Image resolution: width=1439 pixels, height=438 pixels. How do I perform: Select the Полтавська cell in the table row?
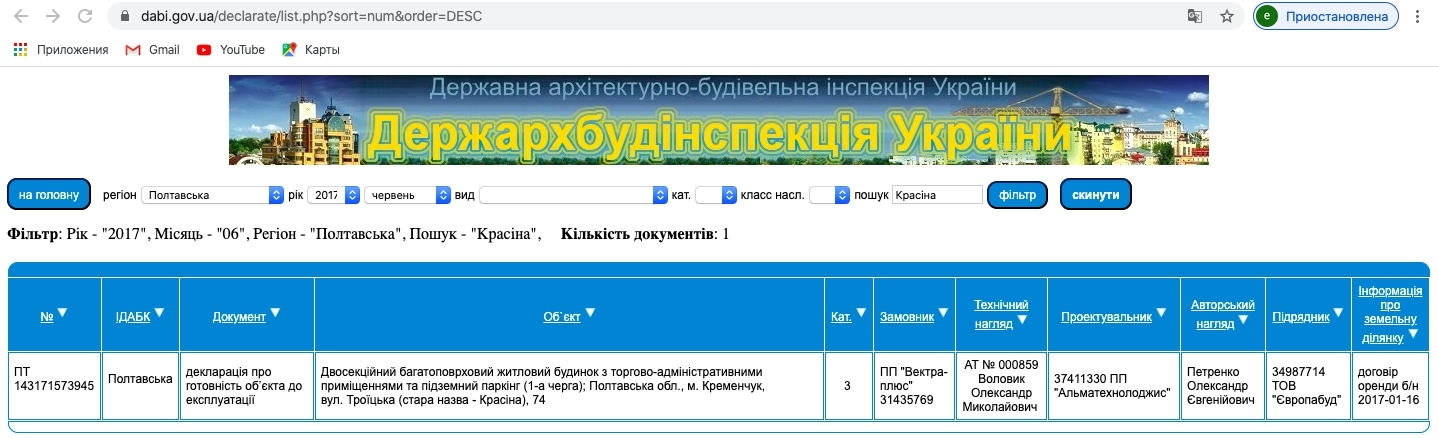coord(141,386)
